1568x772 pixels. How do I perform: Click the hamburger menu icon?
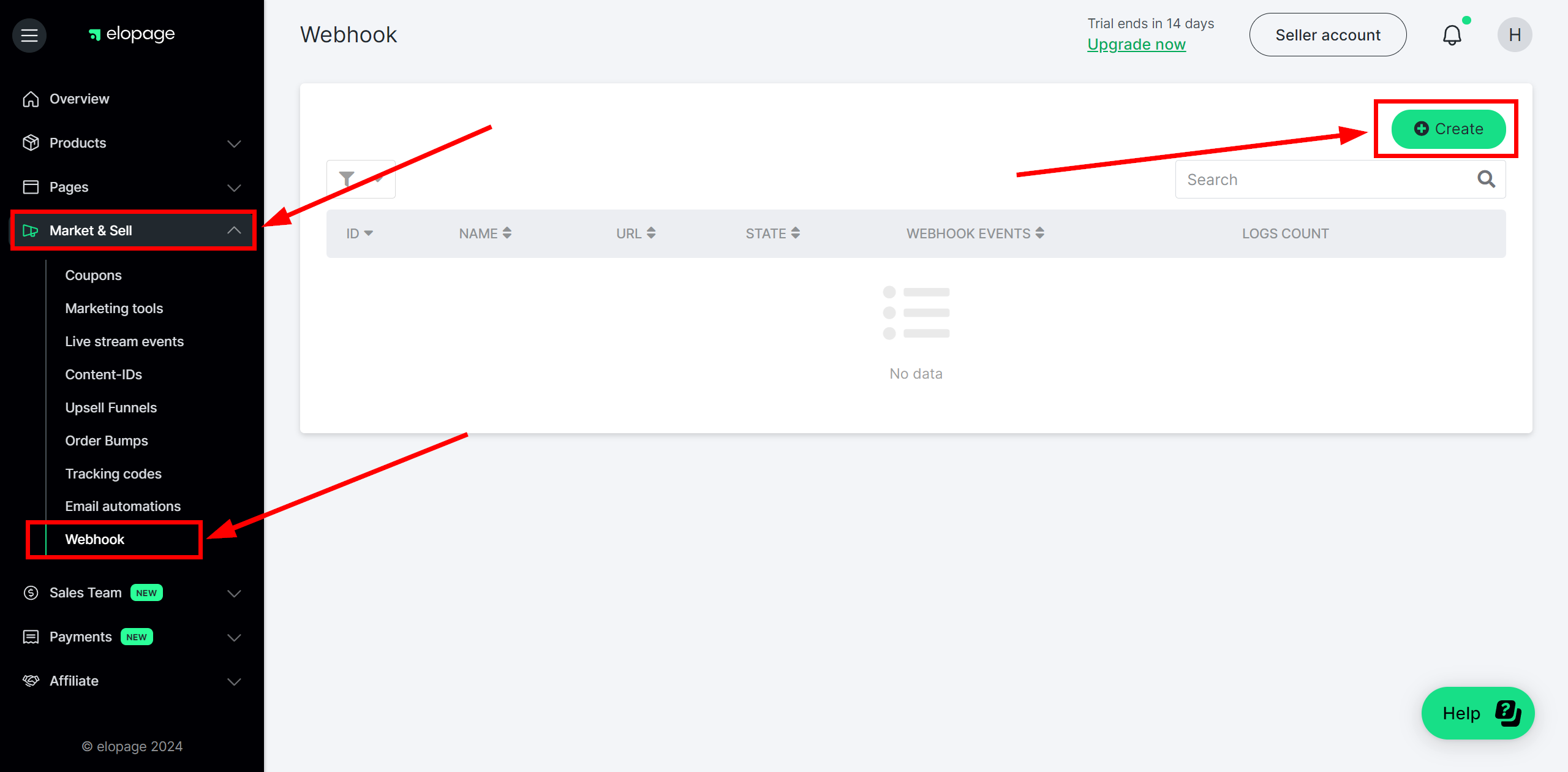pos(29,34)
